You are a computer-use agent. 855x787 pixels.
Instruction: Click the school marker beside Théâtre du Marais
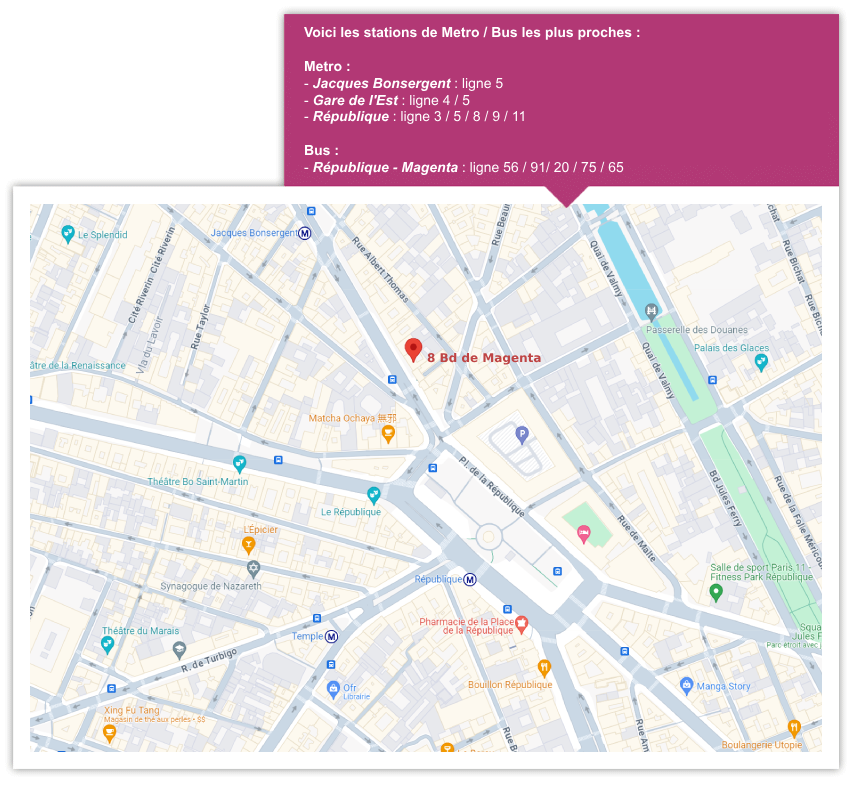coord(179,650)
